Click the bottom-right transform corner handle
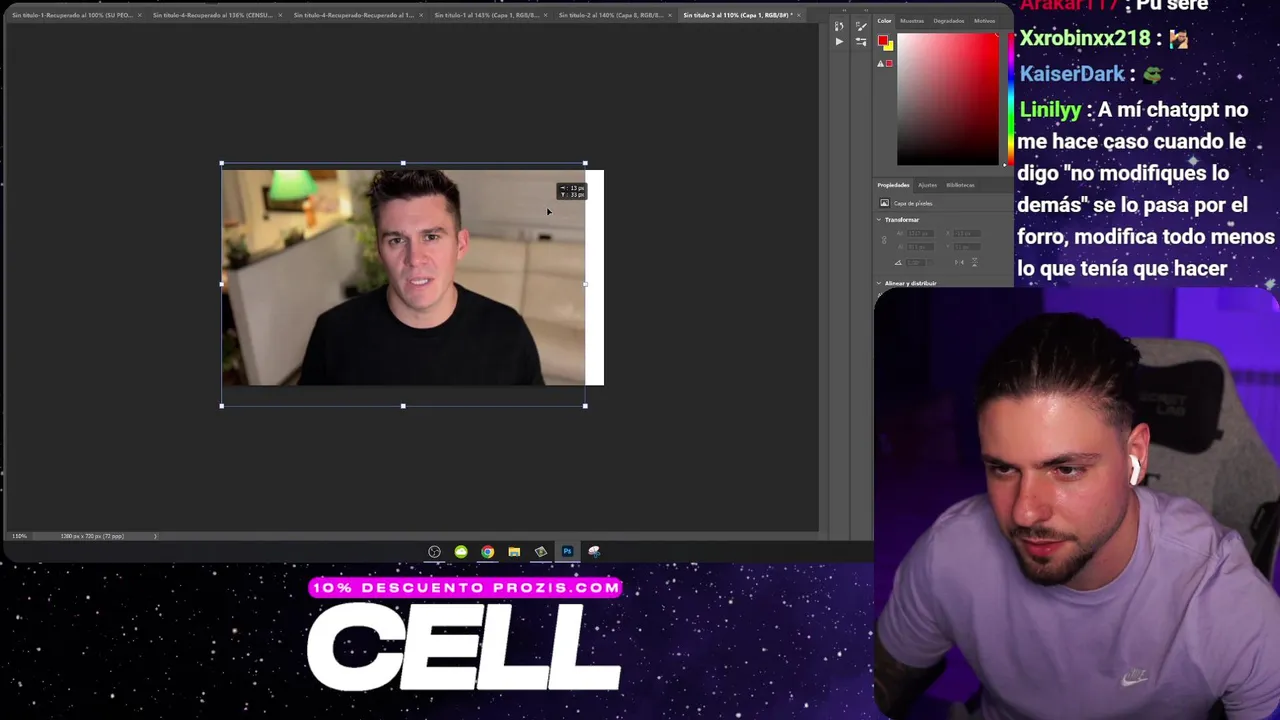The image size is (1280, 720). click(585, 405)
